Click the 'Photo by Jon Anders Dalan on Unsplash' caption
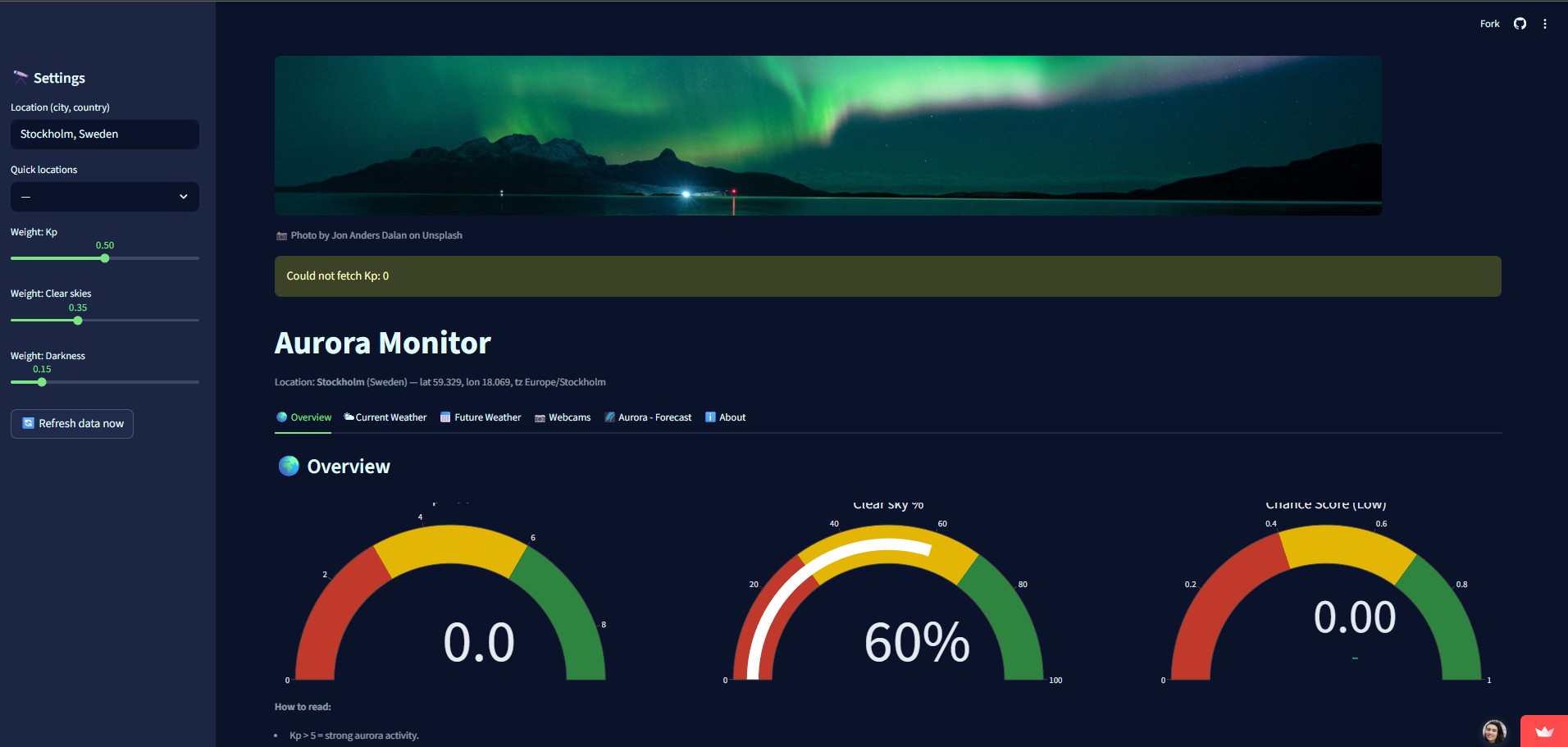The width and height of the screenshot is (1568, 747). (x=376, y=235)
